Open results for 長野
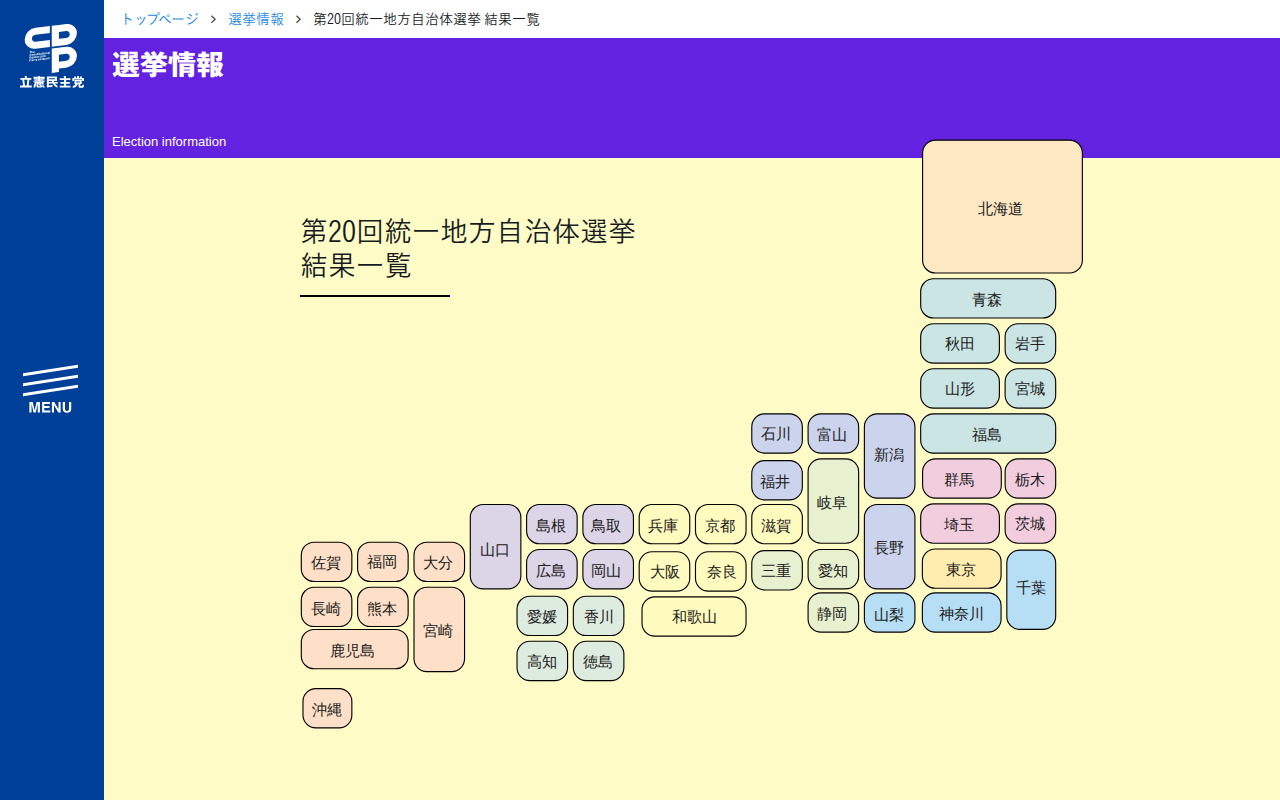This screenshot has width=1280, height=800. pyautogui.click(x=889, y=547)
